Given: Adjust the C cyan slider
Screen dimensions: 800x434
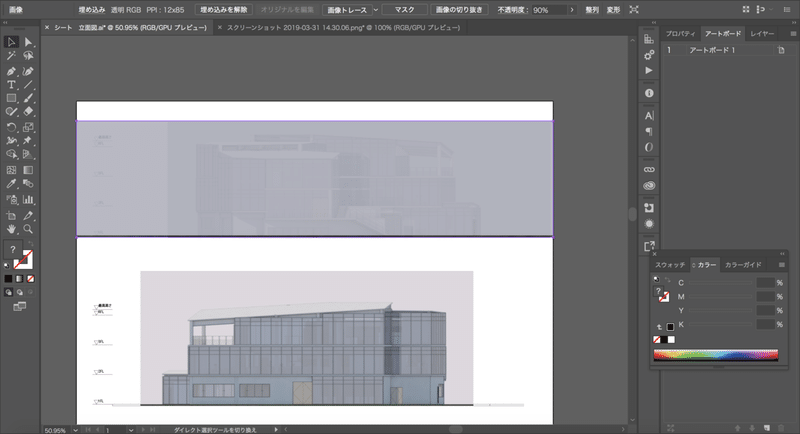Looking at the screenshot, I should click(720, 283).
